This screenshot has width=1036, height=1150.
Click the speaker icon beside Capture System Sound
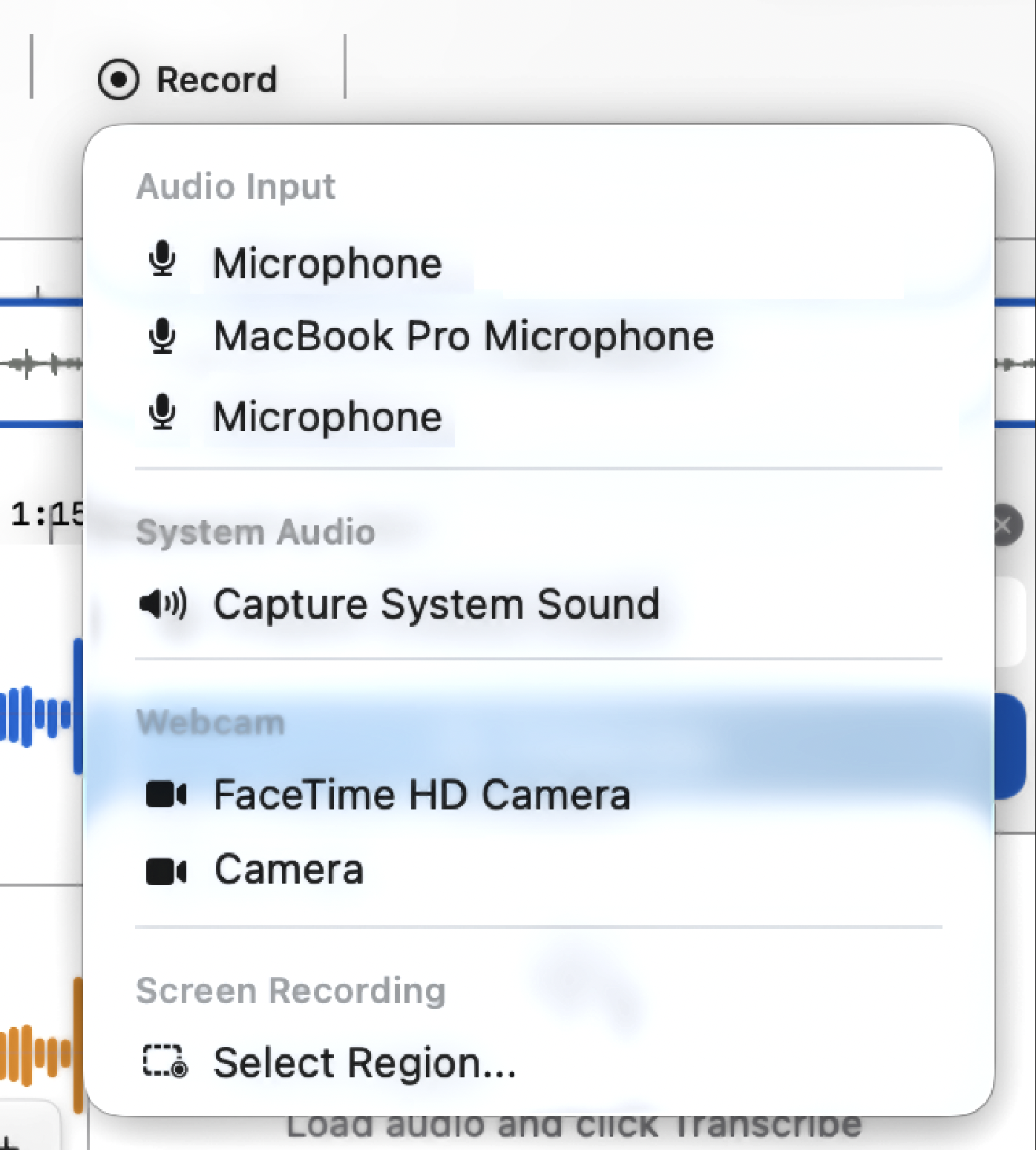(163, 603)
